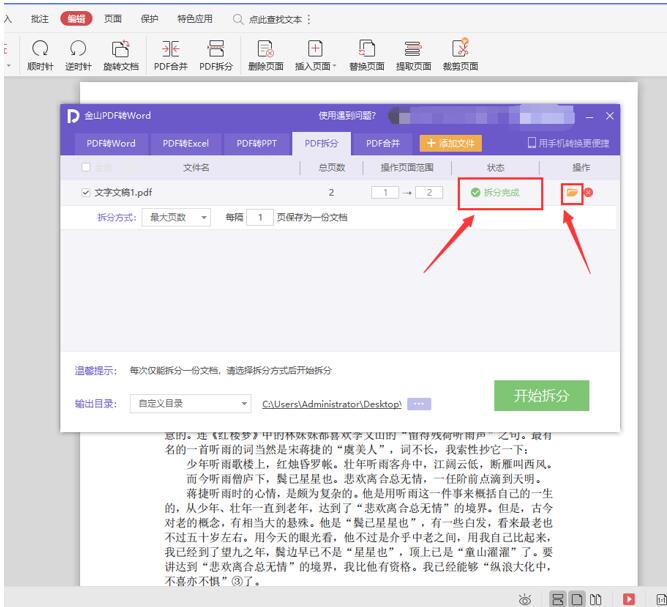Switch to two-page view icon
The width and height of the screenshot is (667, 607).
(596, 600)
